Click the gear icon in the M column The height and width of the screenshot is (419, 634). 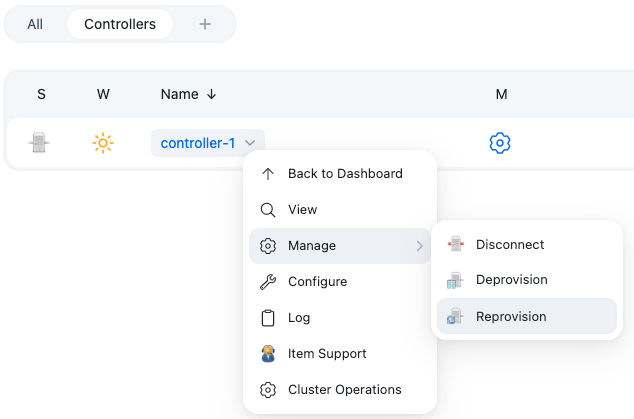tap(500, 143)
